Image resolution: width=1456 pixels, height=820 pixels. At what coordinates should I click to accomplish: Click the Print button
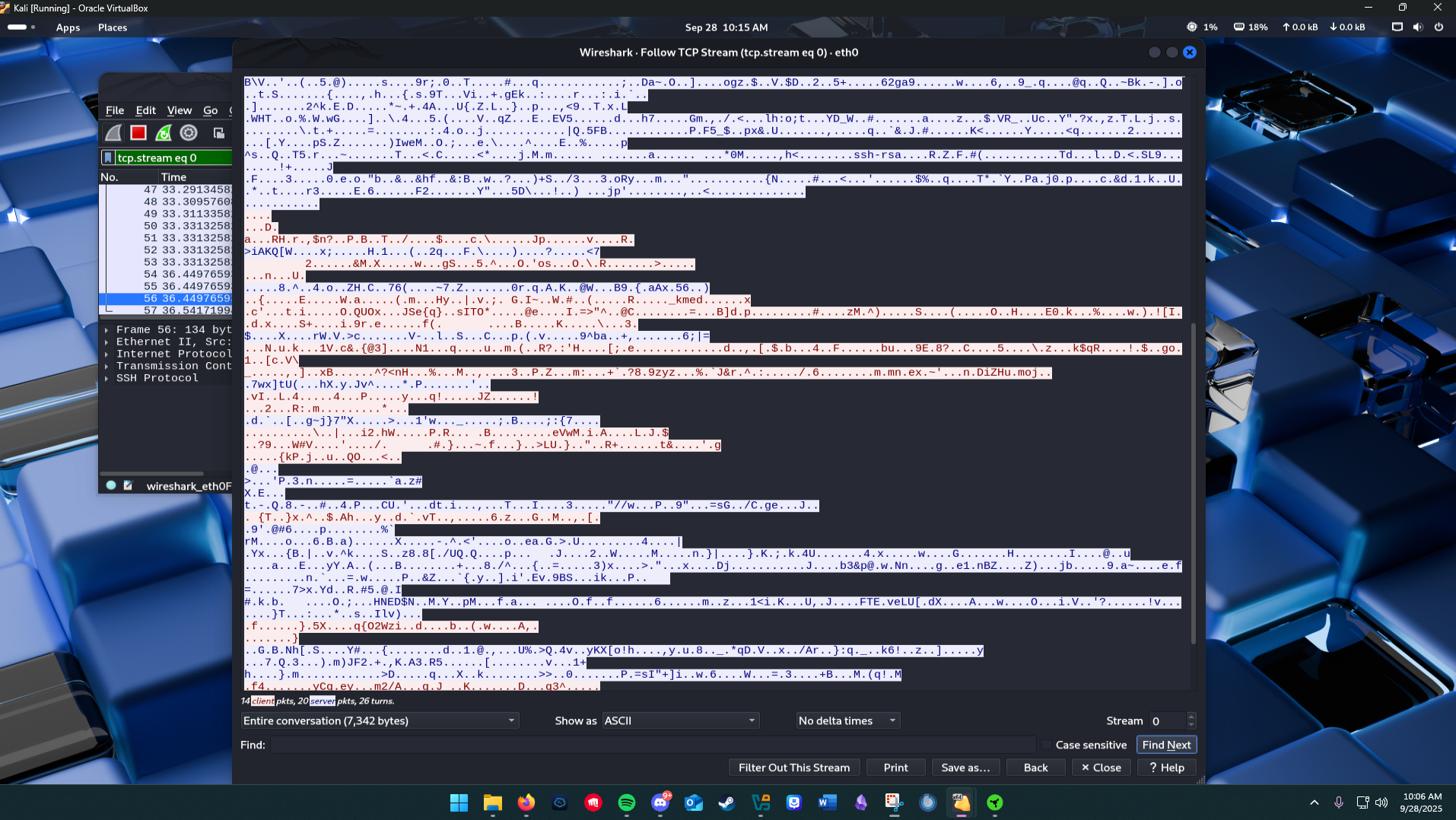pyautogui.click(x=895, y=768)
